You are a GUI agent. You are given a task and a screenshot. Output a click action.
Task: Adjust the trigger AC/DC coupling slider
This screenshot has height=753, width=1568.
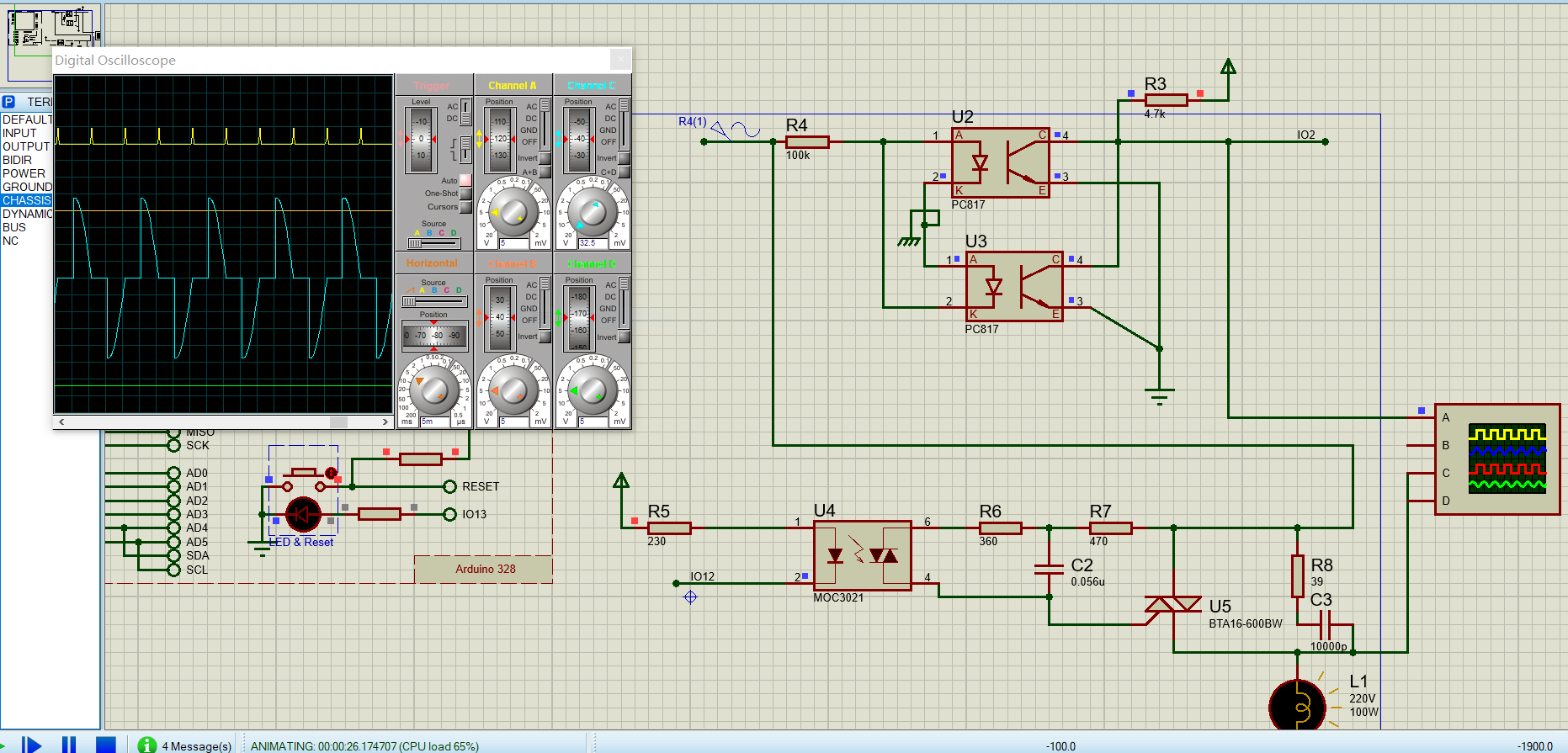465,113
